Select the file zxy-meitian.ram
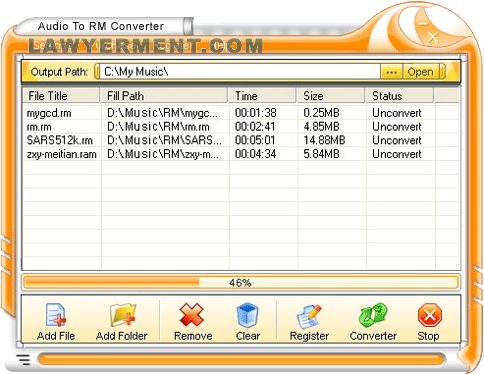Image resolution: width=484 pixels, height=374 pixels. tap(62, 154)
